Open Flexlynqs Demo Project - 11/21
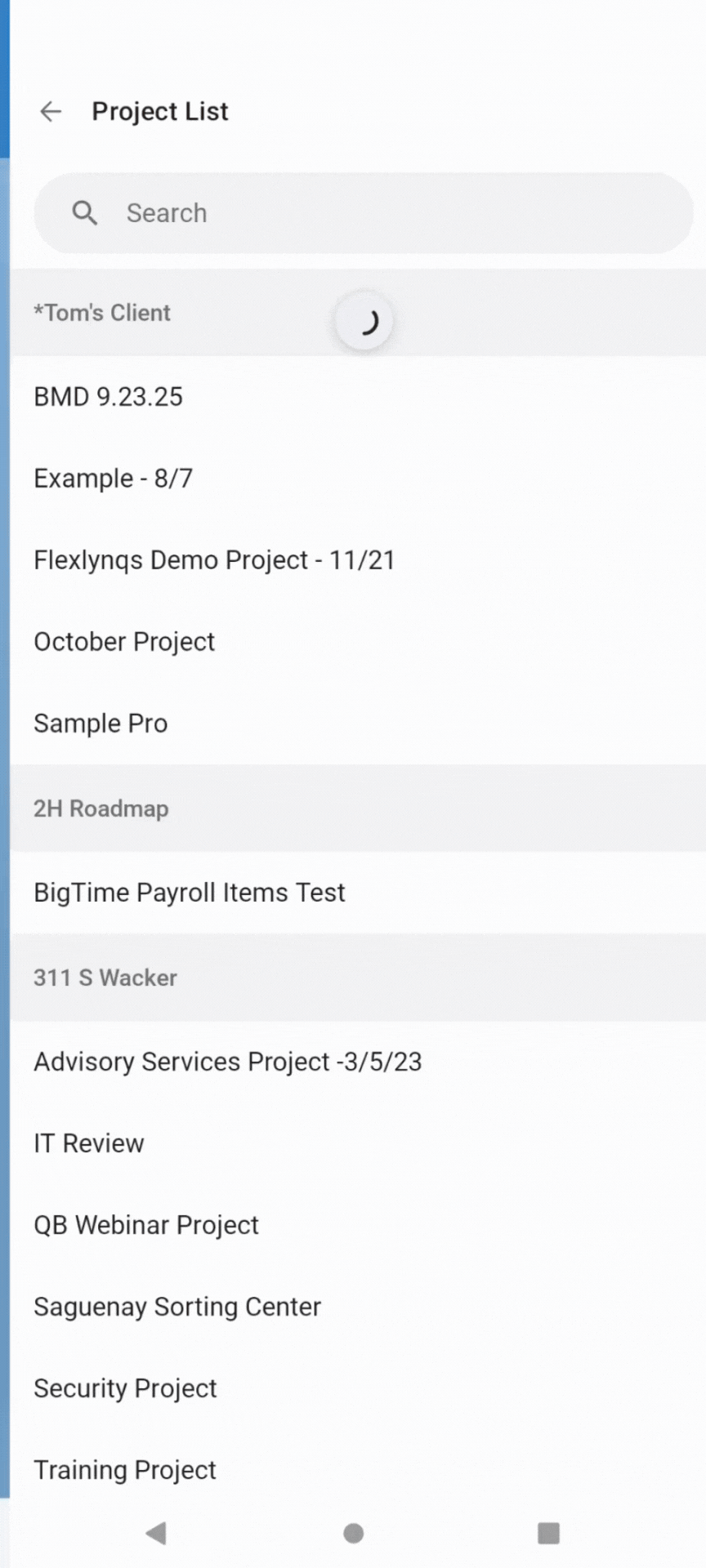 point(214,560)
